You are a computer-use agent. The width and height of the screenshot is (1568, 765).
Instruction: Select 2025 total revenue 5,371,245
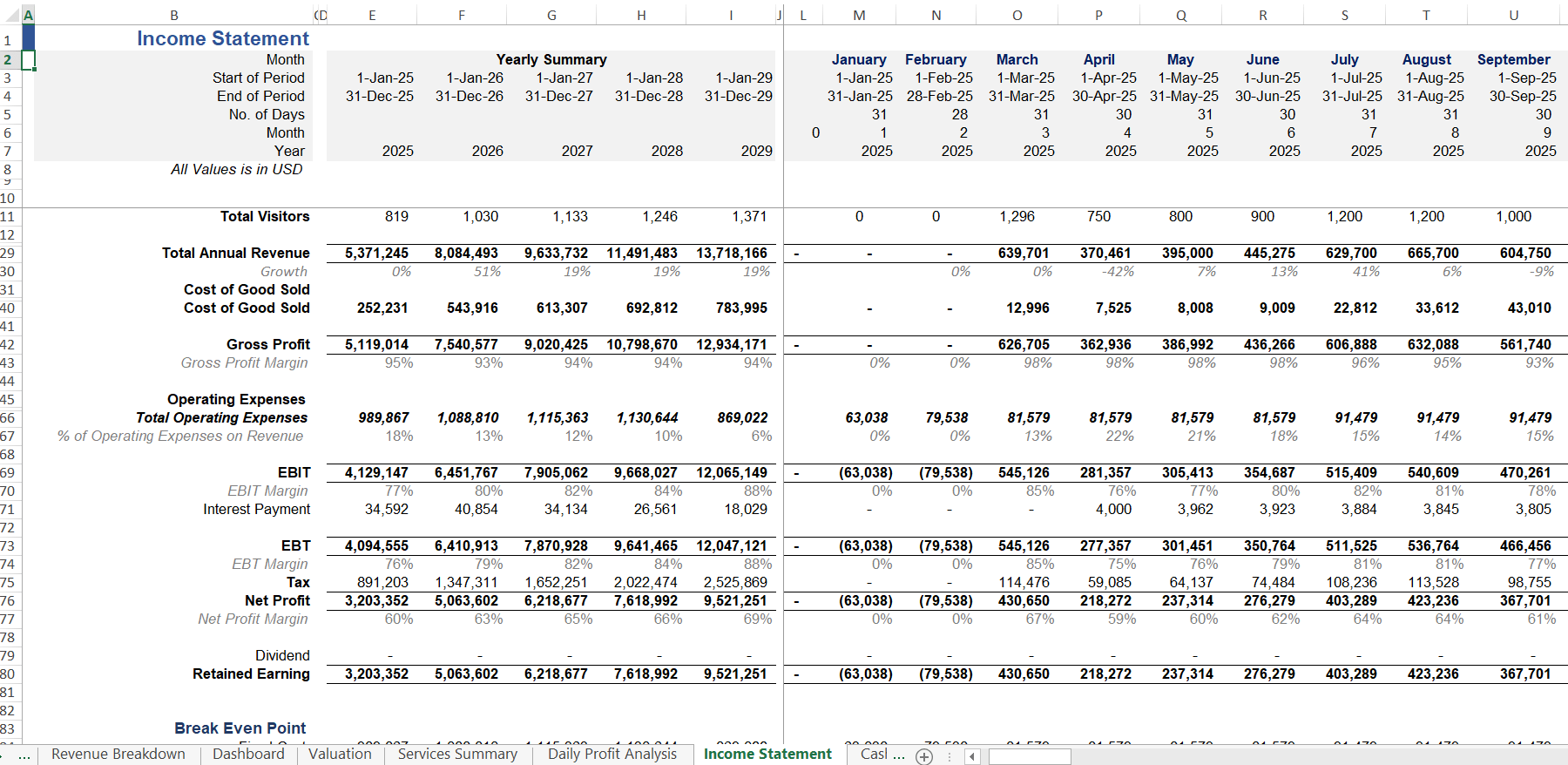click(x=376, y=253)
